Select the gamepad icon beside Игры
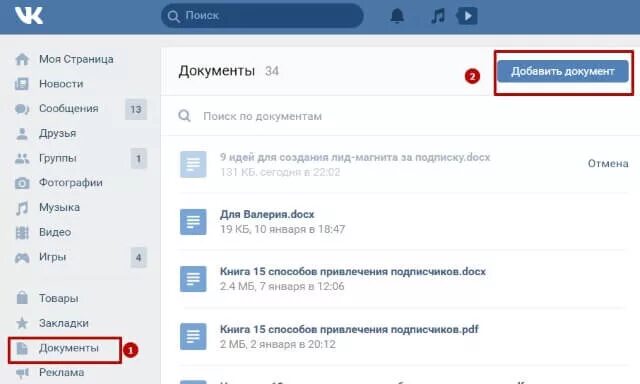The width and height of the screenshot is (640, 384). 22,257
